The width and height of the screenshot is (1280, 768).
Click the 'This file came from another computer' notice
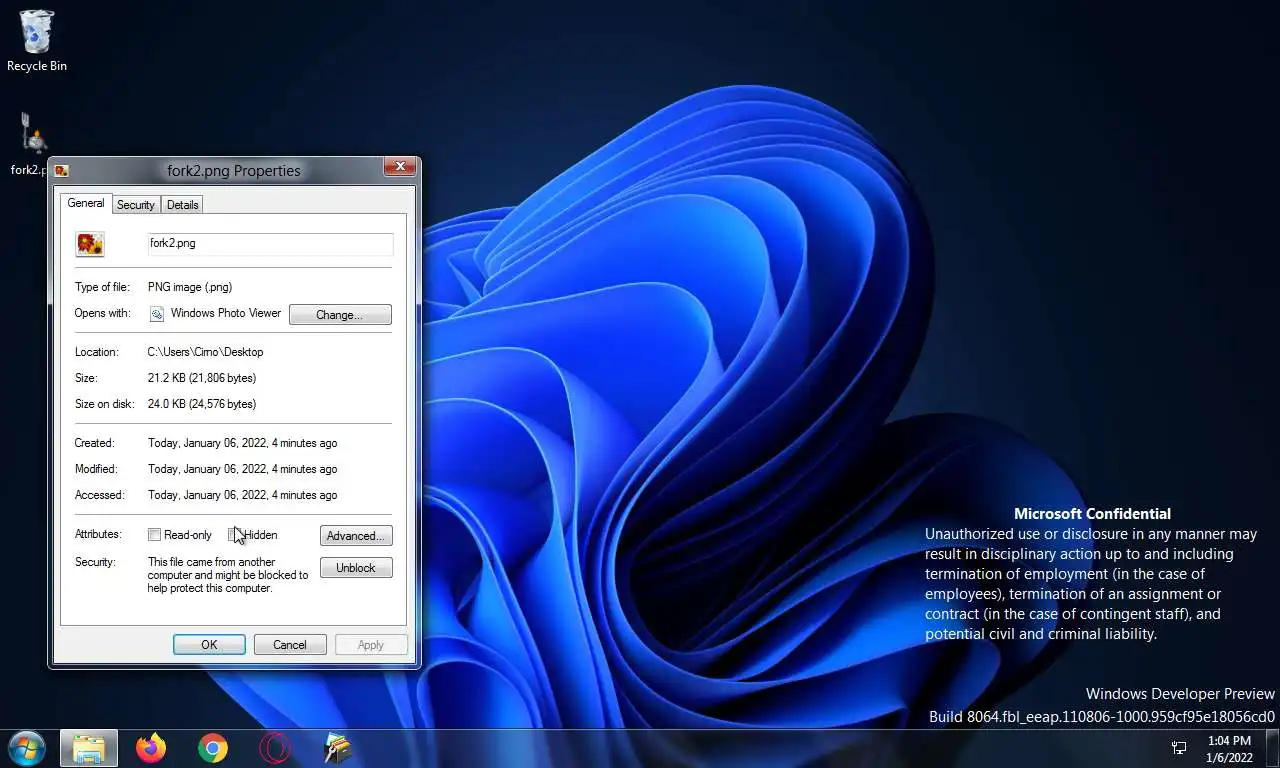click(228, 575)
